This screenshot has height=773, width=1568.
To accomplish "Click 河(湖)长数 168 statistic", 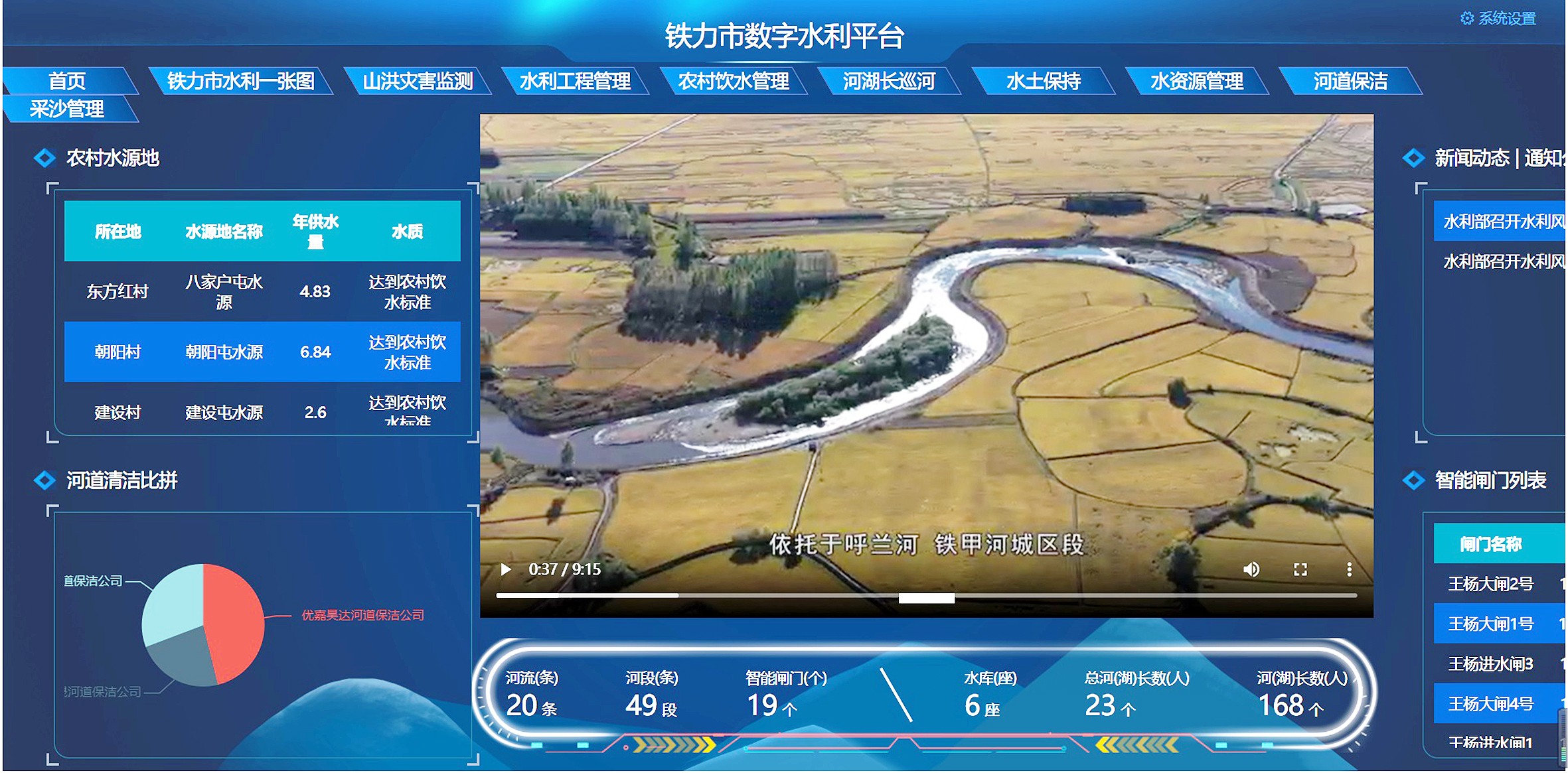I will (x=1302, y=694).
